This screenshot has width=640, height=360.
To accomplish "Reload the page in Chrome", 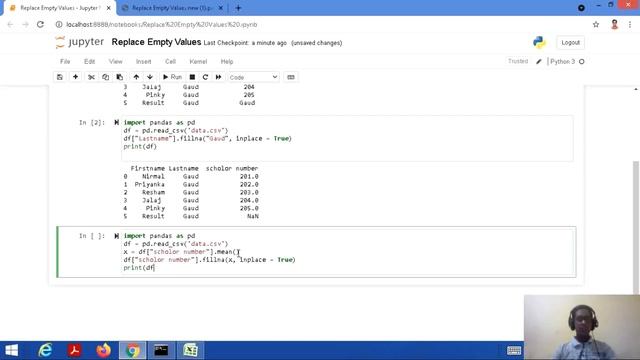I will coord(40,24).
